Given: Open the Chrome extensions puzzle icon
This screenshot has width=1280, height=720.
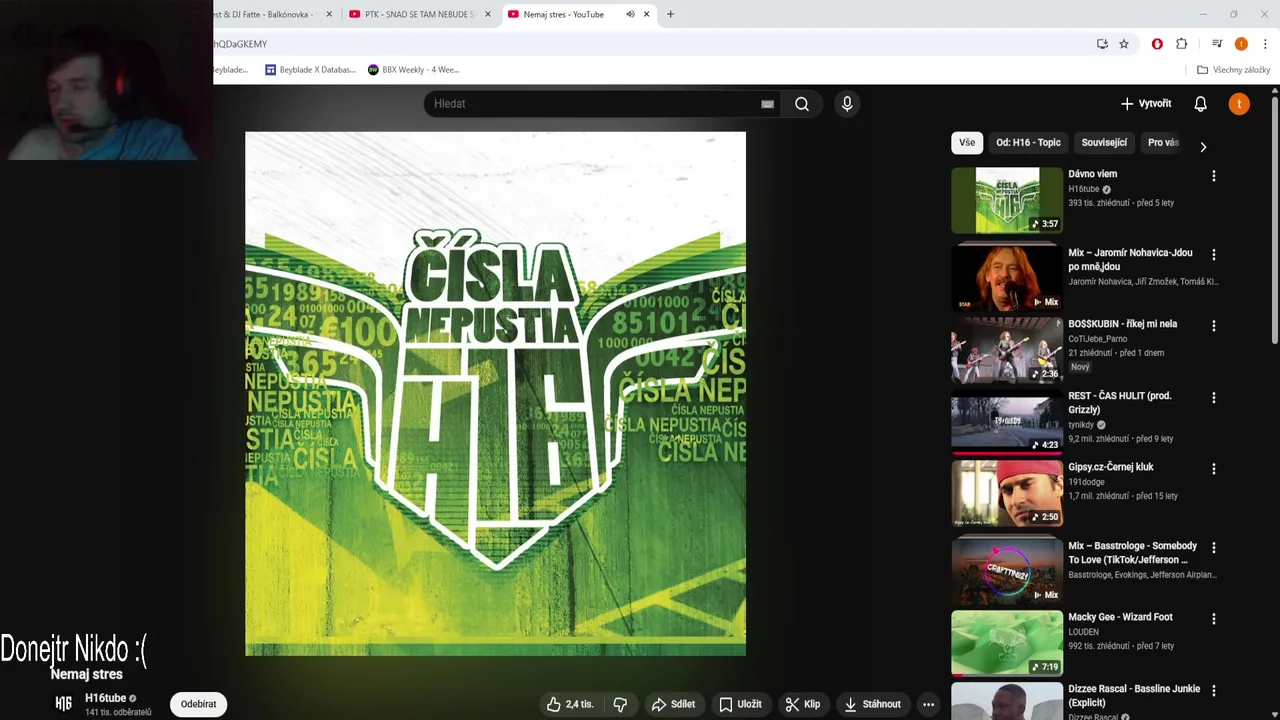Looking at the screenshot, I should [x=1181, y=44].
